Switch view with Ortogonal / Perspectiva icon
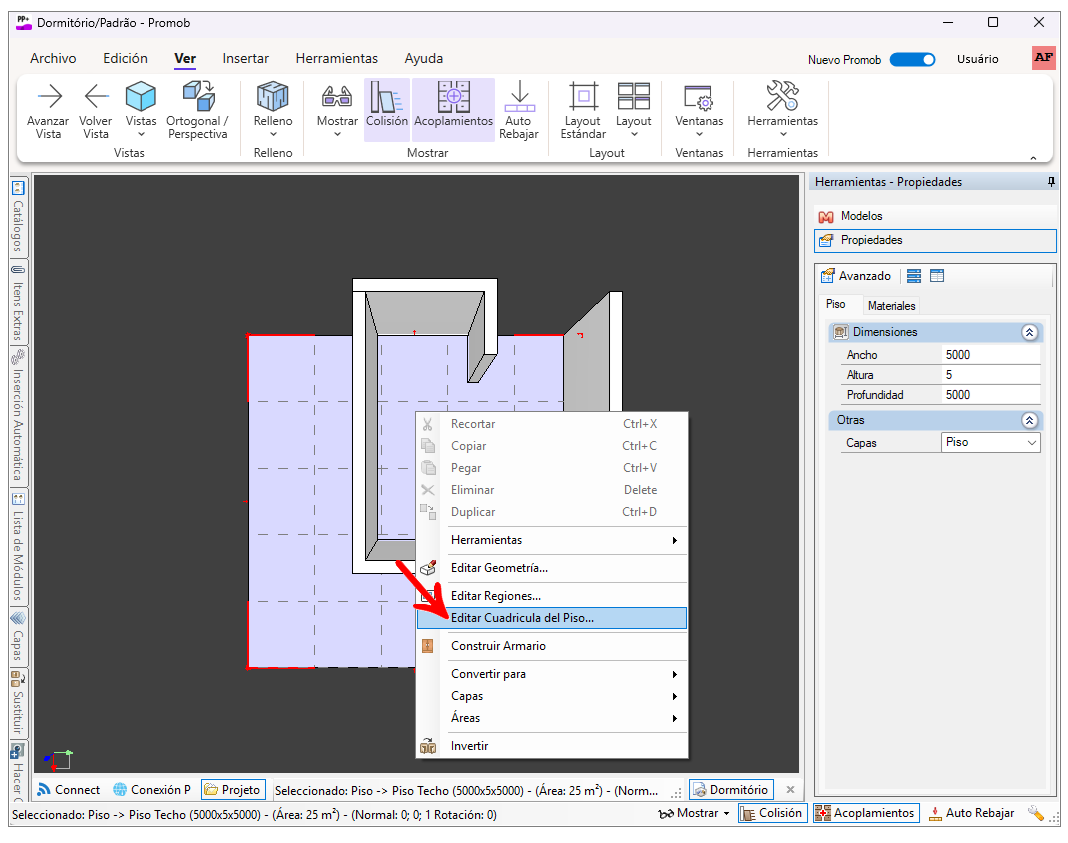The image size is (1068, 843). (x=197, y=97)
